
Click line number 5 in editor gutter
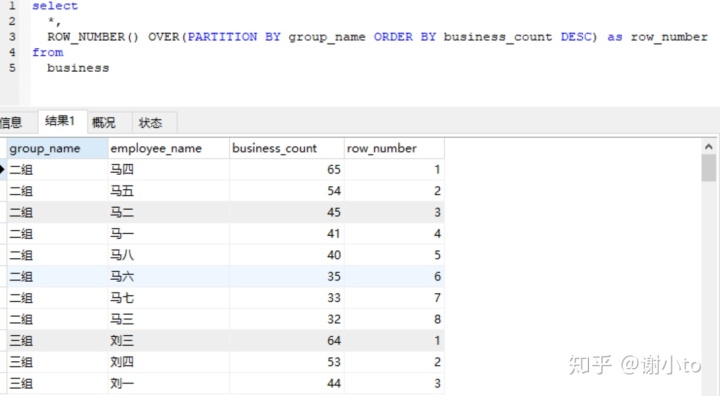coord(12,68)
